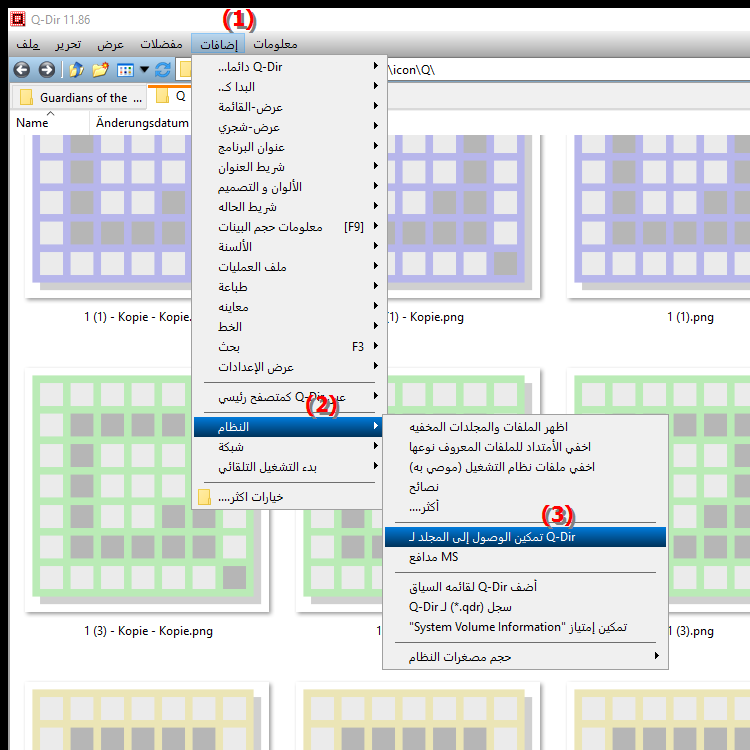Select the file name 1 (3).png

pyautogui.click(x=691, y=631)
